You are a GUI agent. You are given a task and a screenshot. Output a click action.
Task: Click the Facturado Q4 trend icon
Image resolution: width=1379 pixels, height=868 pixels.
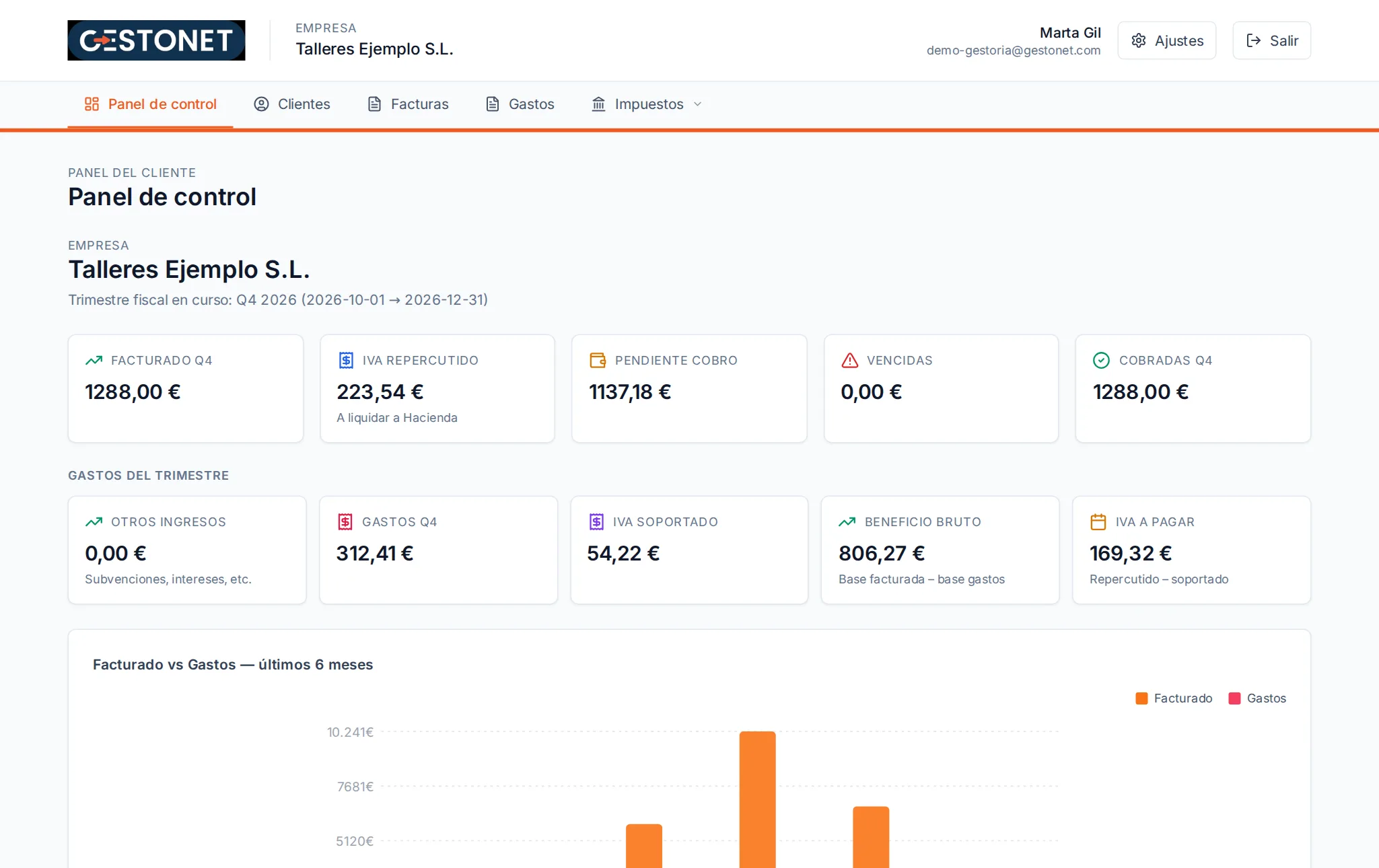click(94, 361)
